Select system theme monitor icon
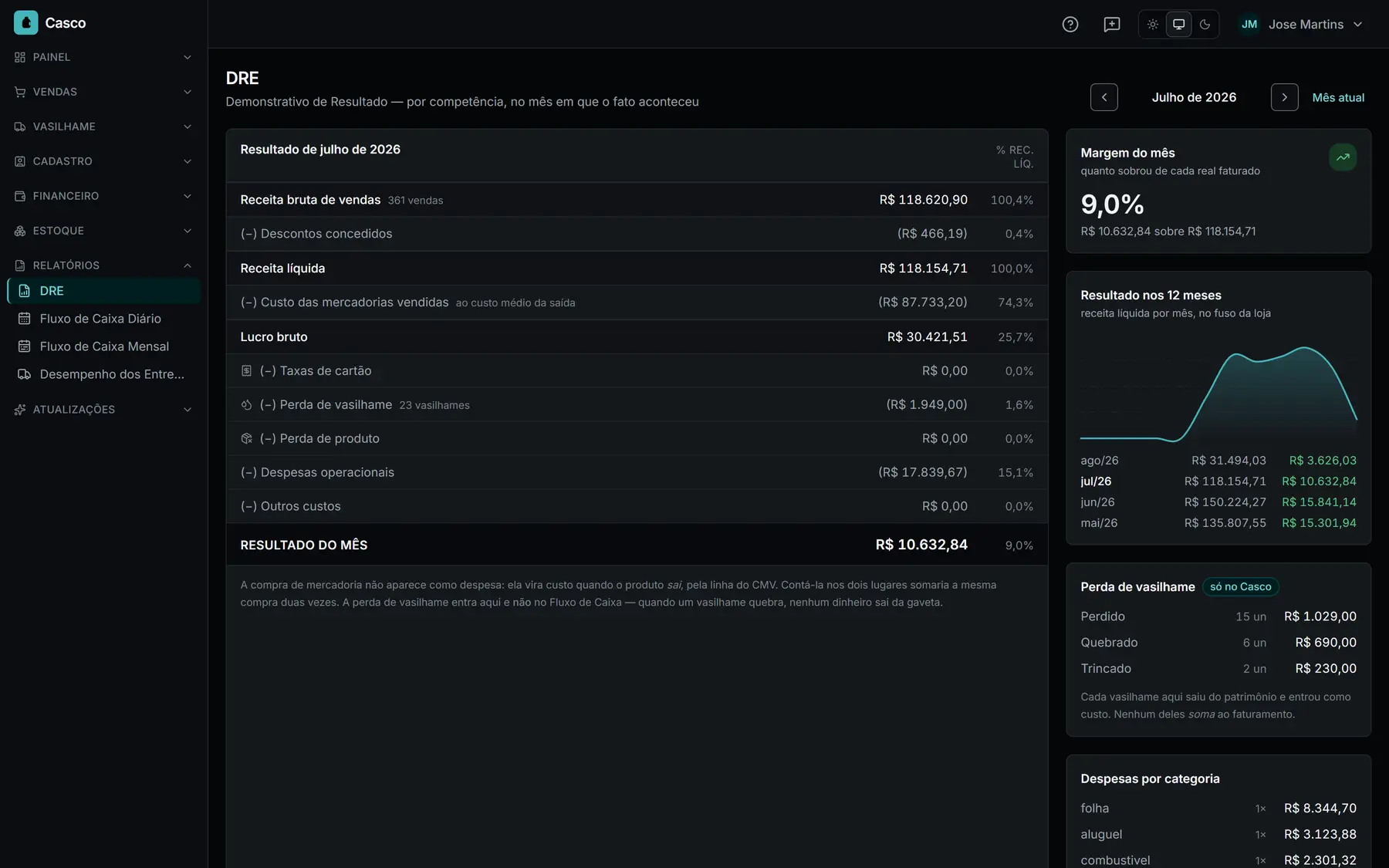The image size is (1389, 868). tap(1179, 24)
